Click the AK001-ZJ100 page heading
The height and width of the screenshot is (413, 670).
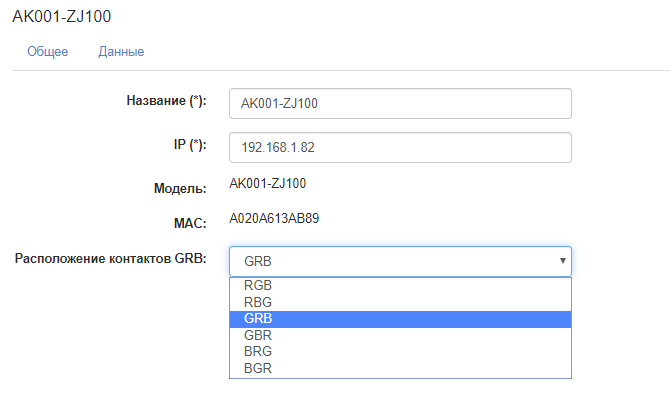pyautogui.click(x=61, y=16)
